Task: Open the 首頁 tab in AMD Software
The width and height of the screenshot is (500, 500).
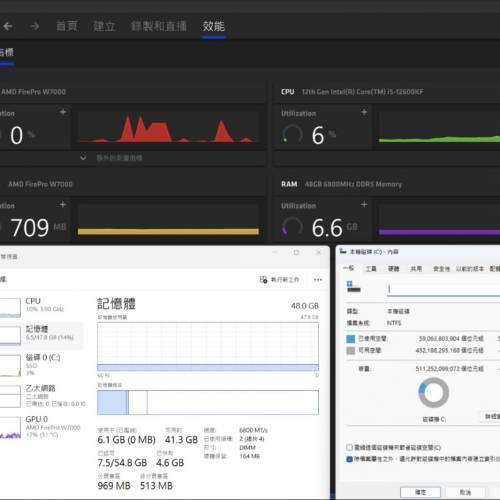Action: 67,26
